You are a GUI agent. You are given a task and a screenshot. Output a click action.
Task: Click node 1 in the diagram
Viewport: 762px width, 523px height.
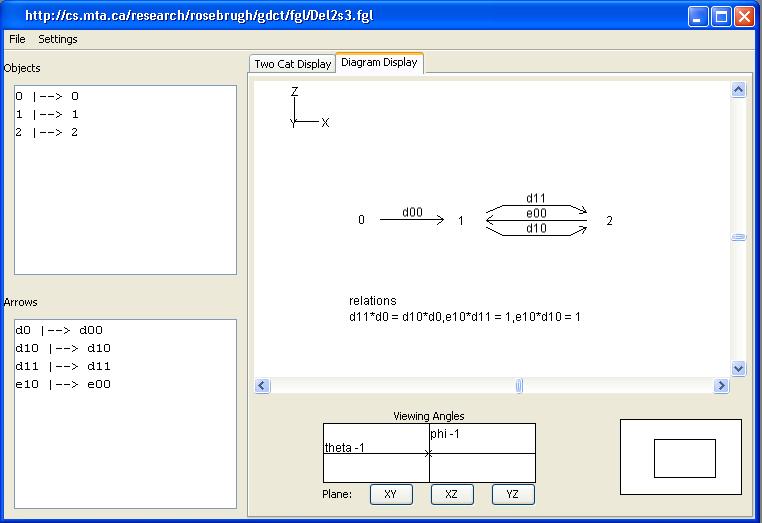coord(461,221)
